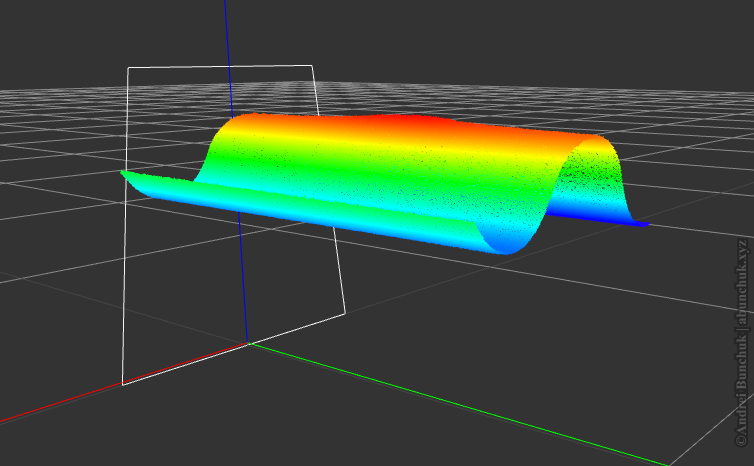Select the white frame's top-right corner
The width and height of the screenshot is (754, 466).
[312, 66]
